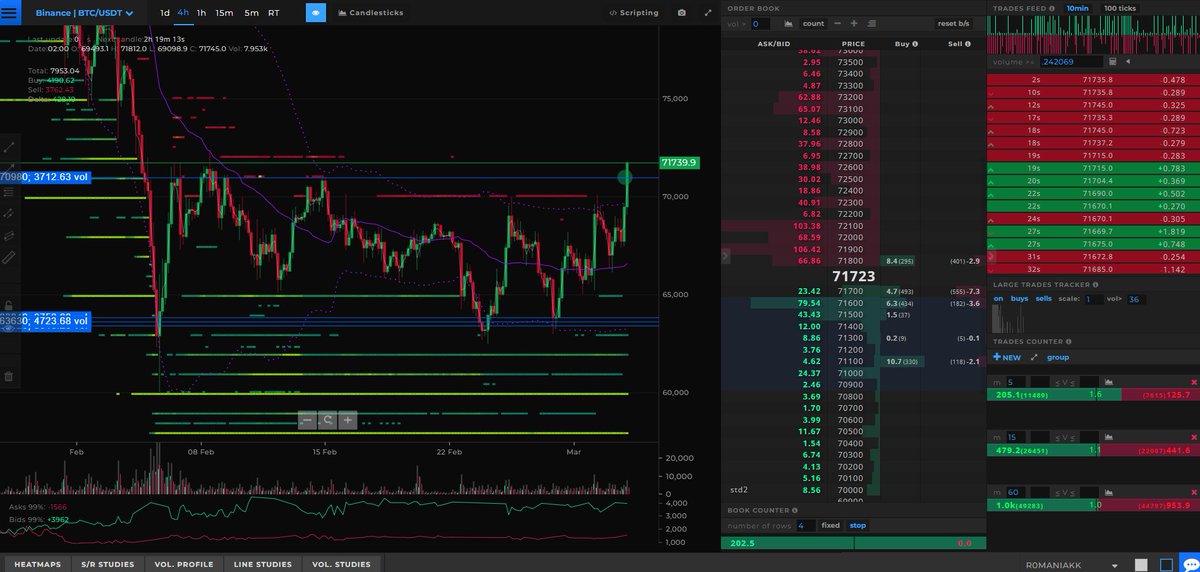Add a NEW trades counter
The width and height of the screenshot is (1200, 572).
click(1007, 357)
